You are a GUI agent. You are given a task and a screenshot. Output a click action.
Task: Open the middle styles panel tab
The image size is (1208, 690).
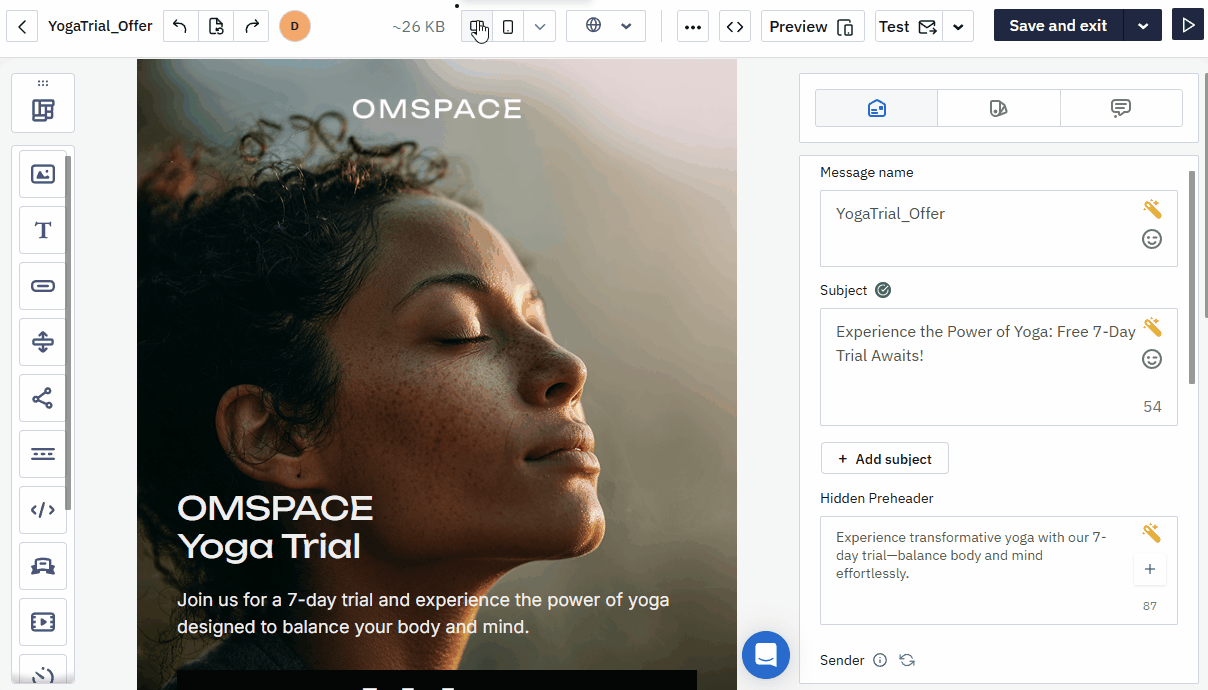[x=999, y=108]
